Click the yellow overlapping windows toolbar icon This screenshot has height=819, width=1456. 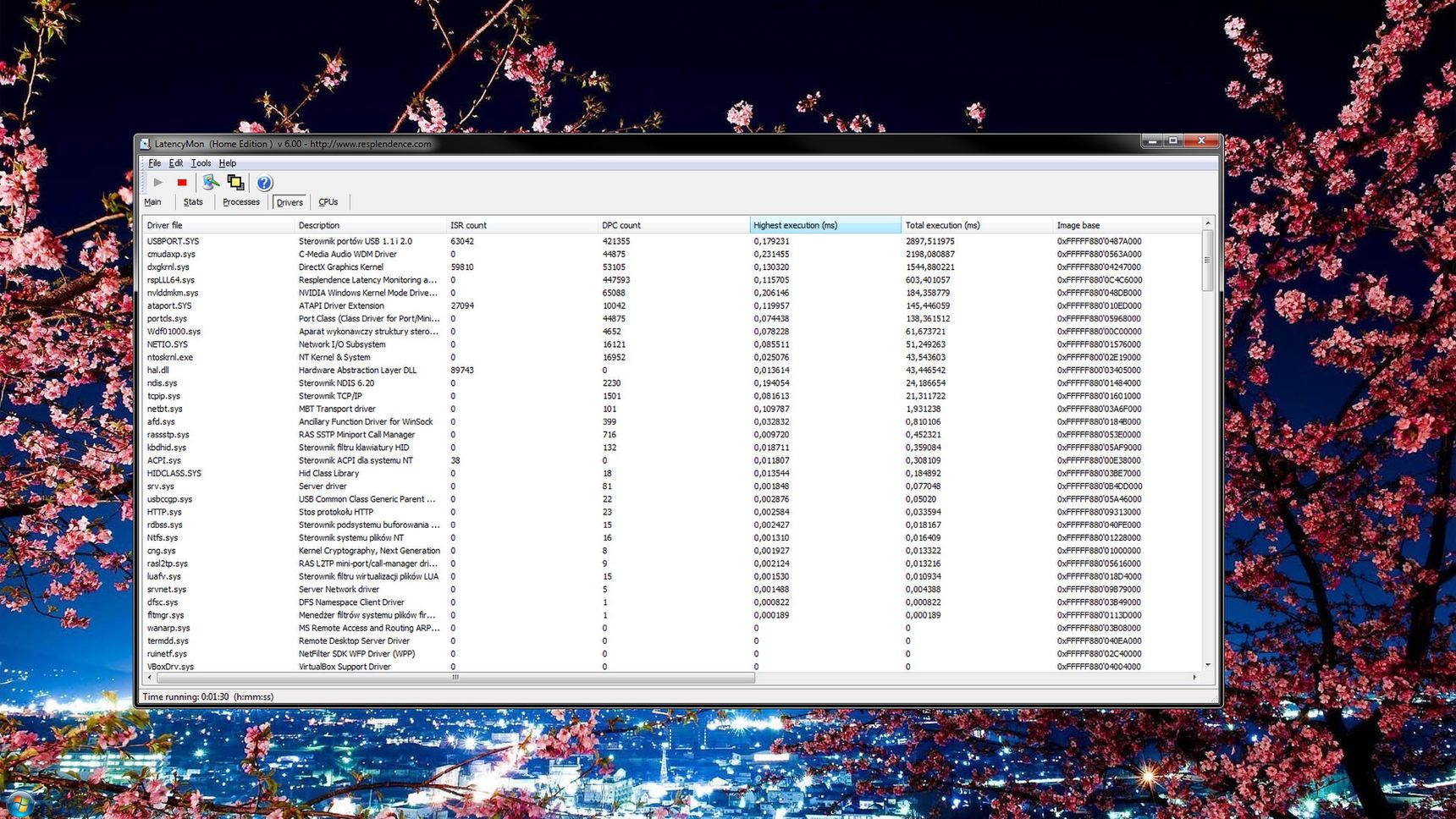[235, 182]
